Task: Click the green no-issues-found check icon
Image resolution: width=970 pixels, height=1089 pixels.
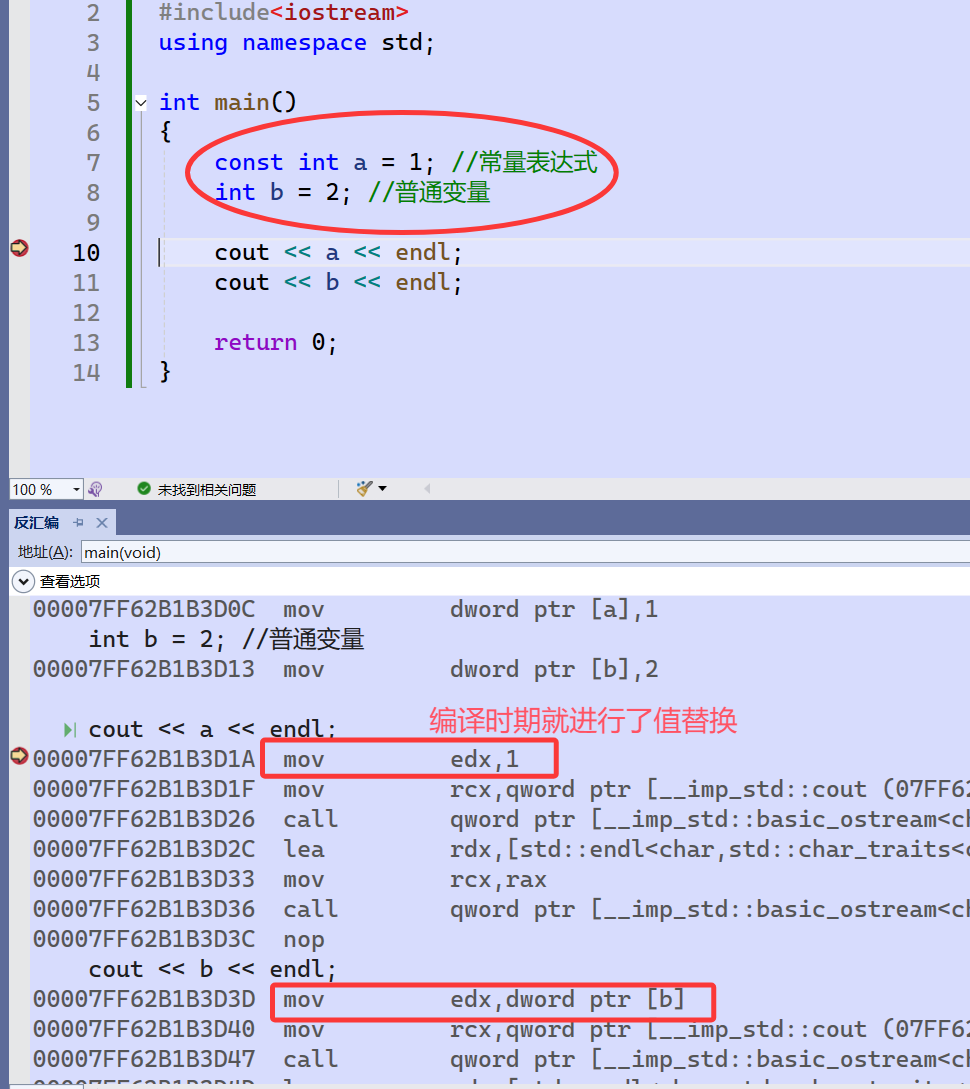Action: [x=144, y=489]
